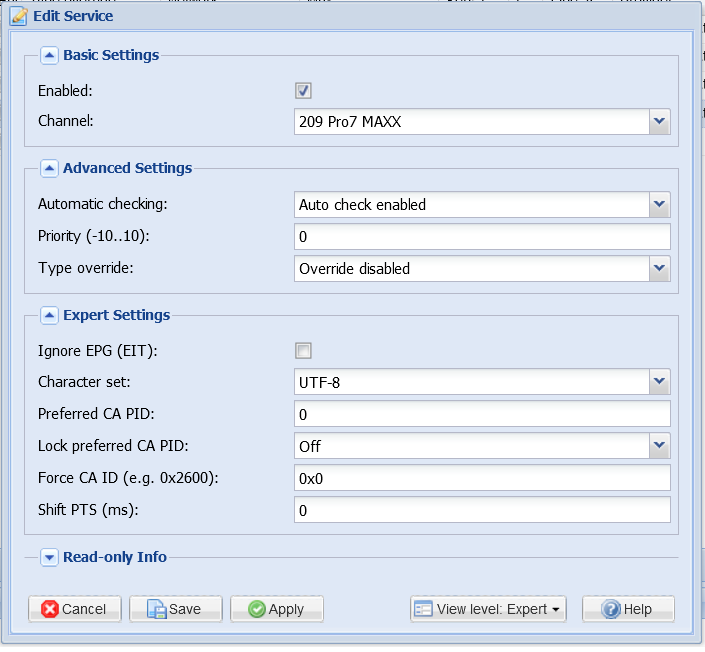The width and height of the screenshot is (705, 652).
Task: Tick the Ignore EPG (EIT) checkbox
Action: click(303, 351)
